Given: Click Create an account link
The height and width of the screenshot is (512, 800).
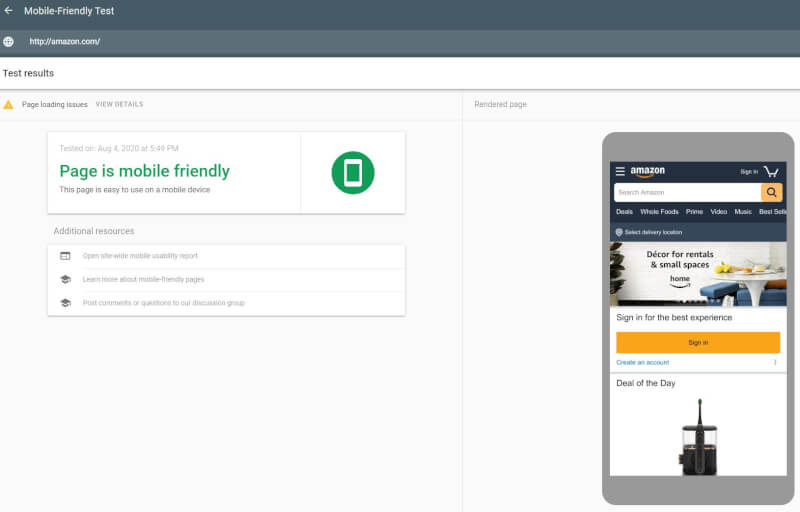Looking at the screenshot, I should (642, 363).
